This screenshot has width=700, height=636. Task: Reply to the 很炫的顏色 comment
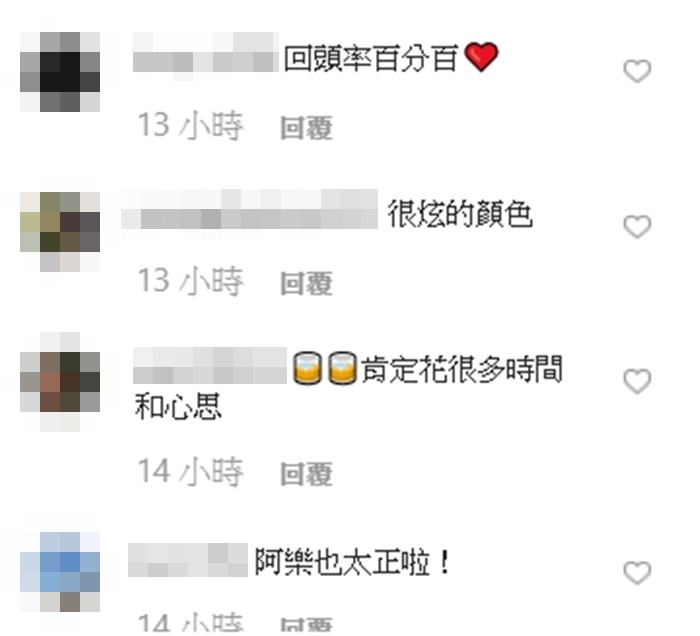tap(306, 283)
